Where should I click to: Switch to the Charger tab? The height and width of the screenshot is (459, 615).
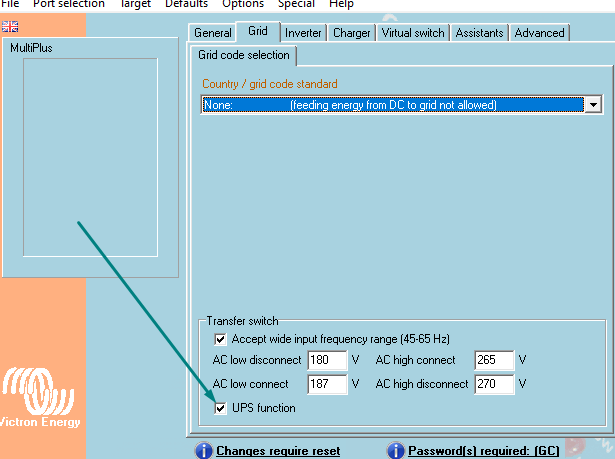point(351,33)
